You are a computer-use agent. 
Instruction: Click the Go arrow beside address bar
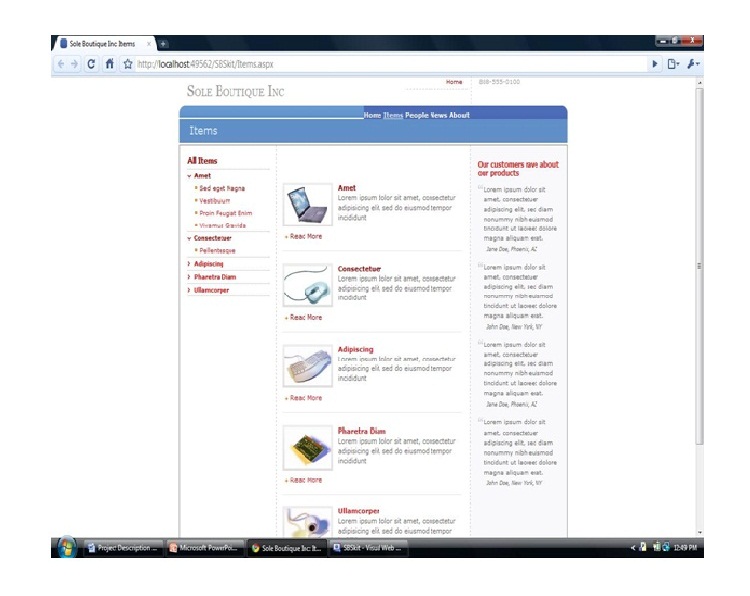click(655, 64)
